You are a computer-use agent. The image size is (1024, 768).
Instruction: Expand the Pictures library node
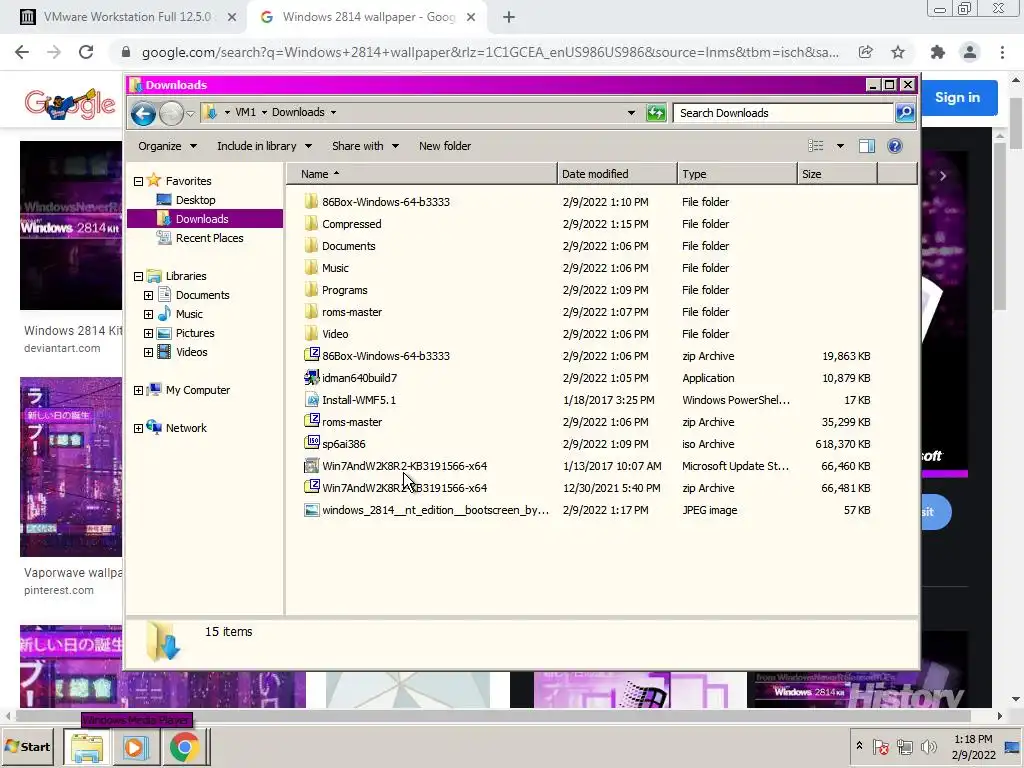pos(148,333)
